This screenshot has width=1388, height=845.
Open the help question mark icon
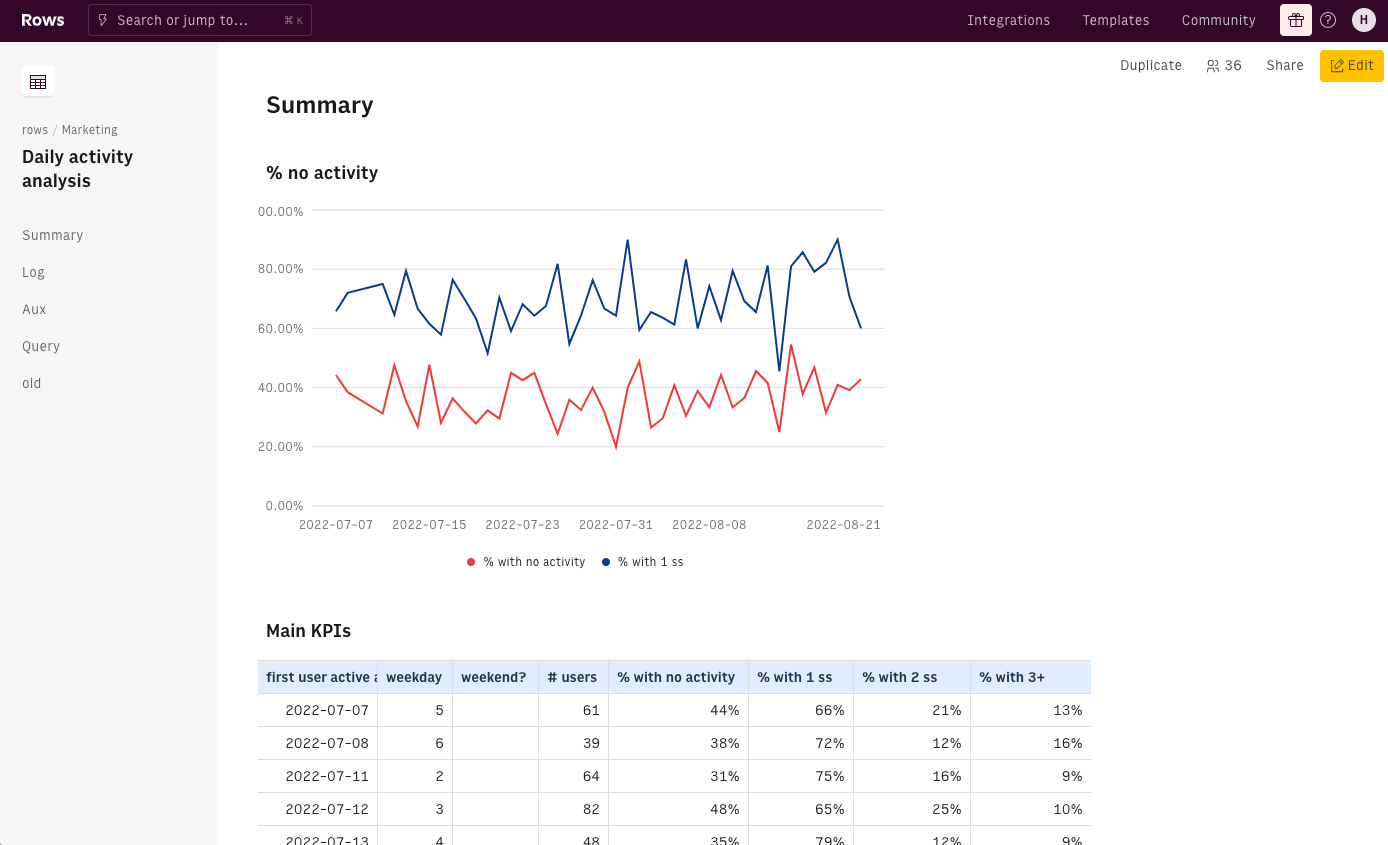point(1328,20)
